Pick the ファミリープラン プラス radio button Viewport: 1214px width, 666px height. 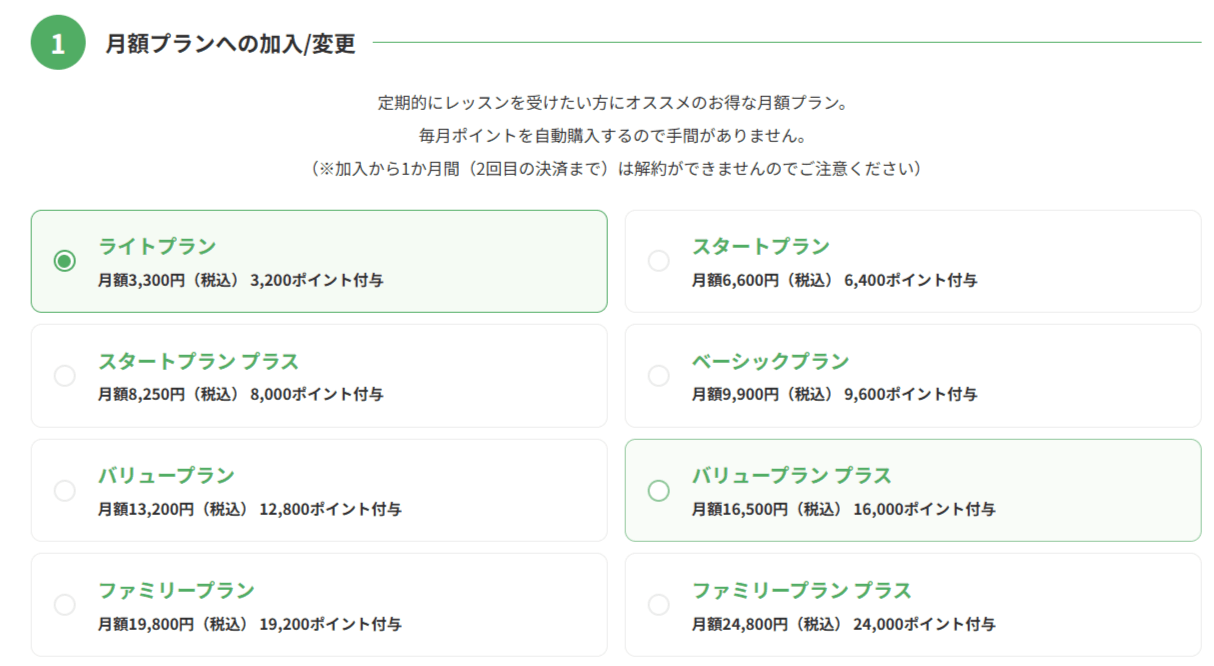tap(658, 604)
